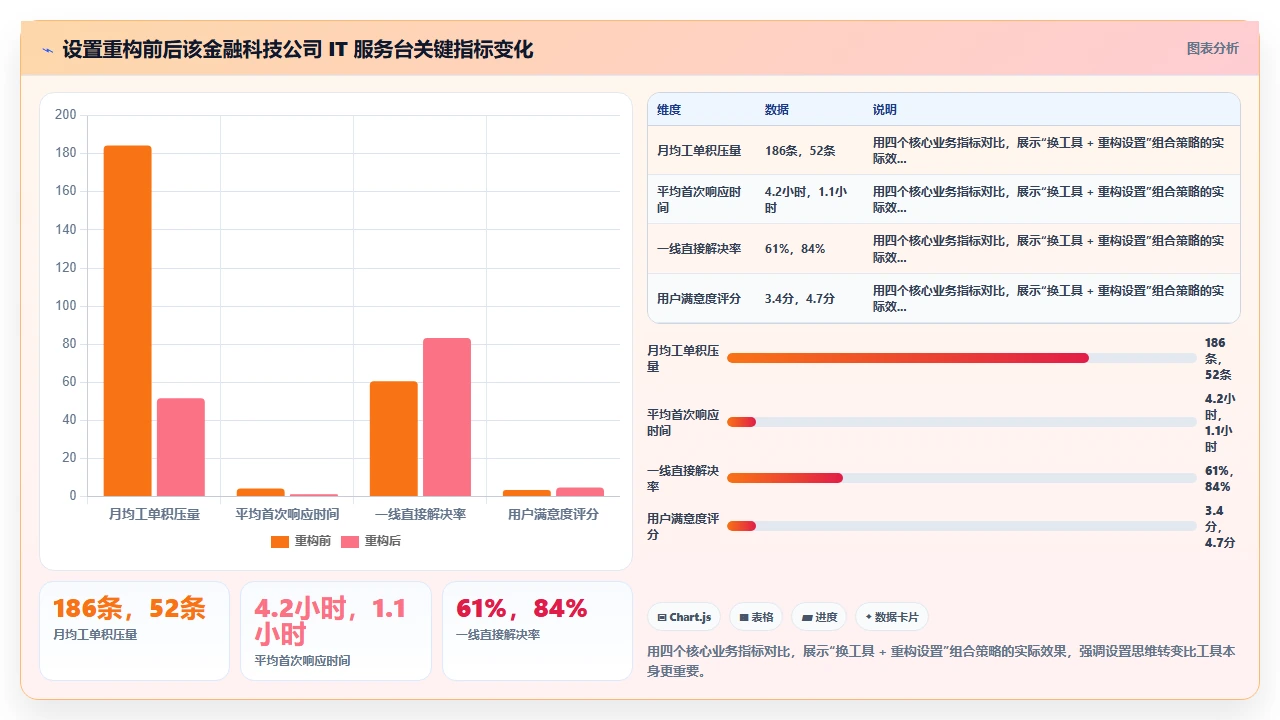The image size is (1280, 720).
Task: Click the 一线直接解决率 progress bar
Action: click(x=961, y=478)
